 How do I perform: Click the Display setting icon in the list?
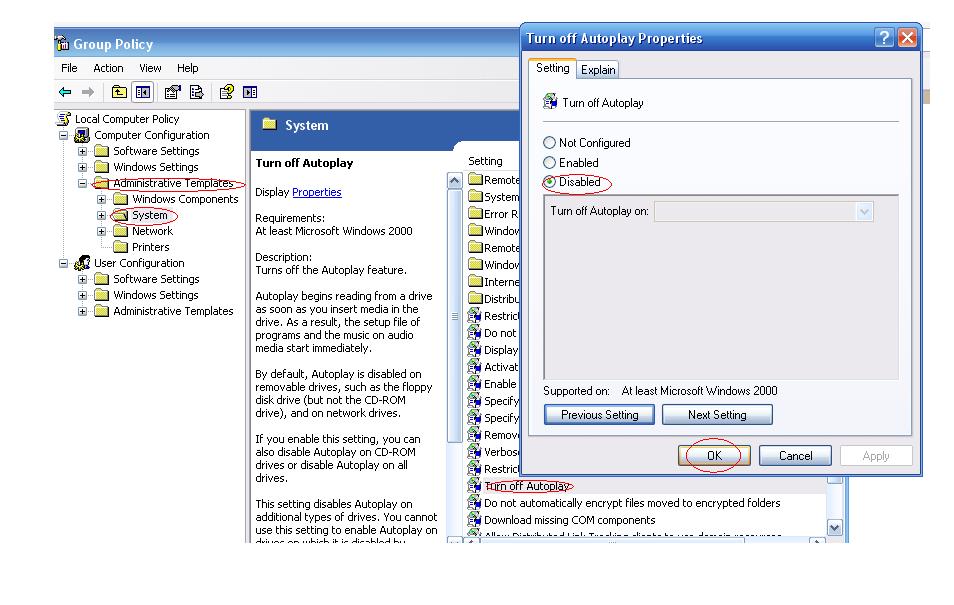pyautogui.click(x=475, y=349)
